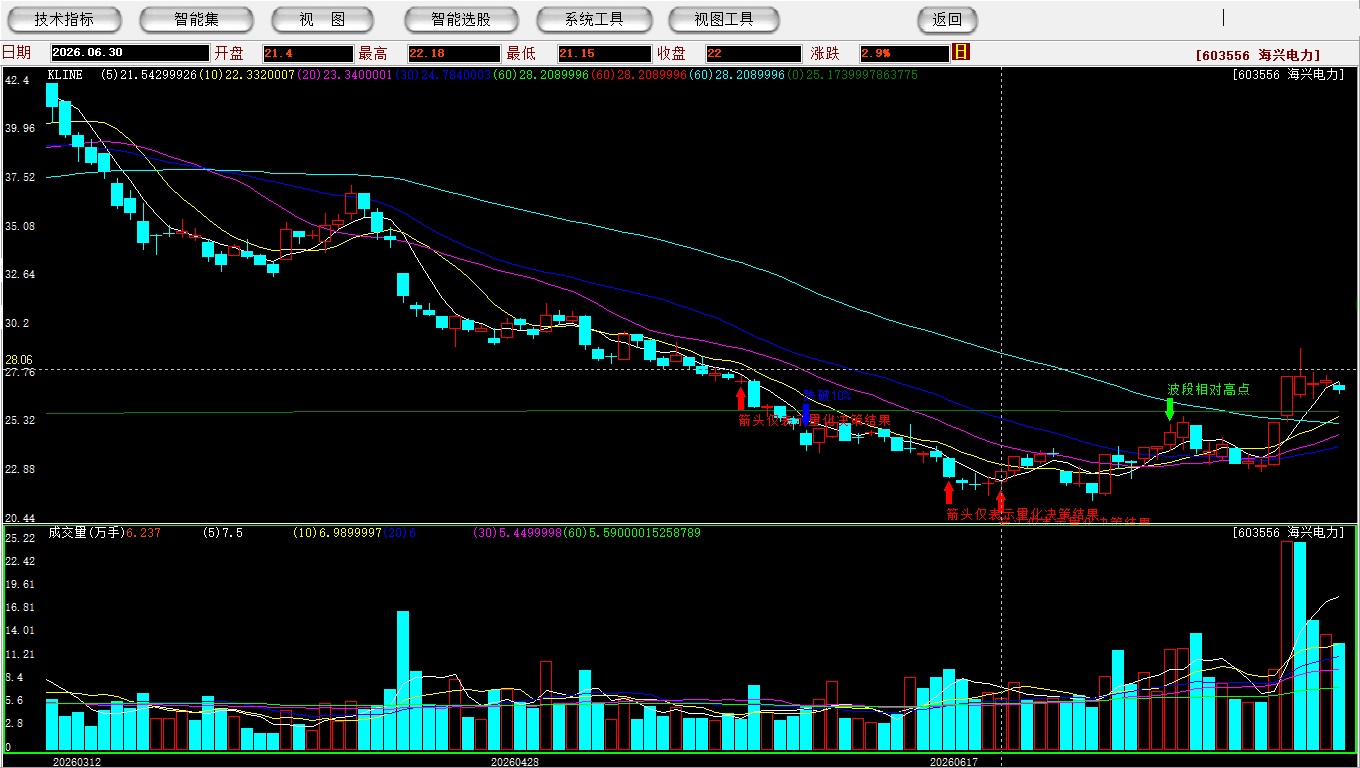Select the 收盘 field showing 22
Image resolution: width=1360 pixels, height=768 pixels.
(753, 53)
